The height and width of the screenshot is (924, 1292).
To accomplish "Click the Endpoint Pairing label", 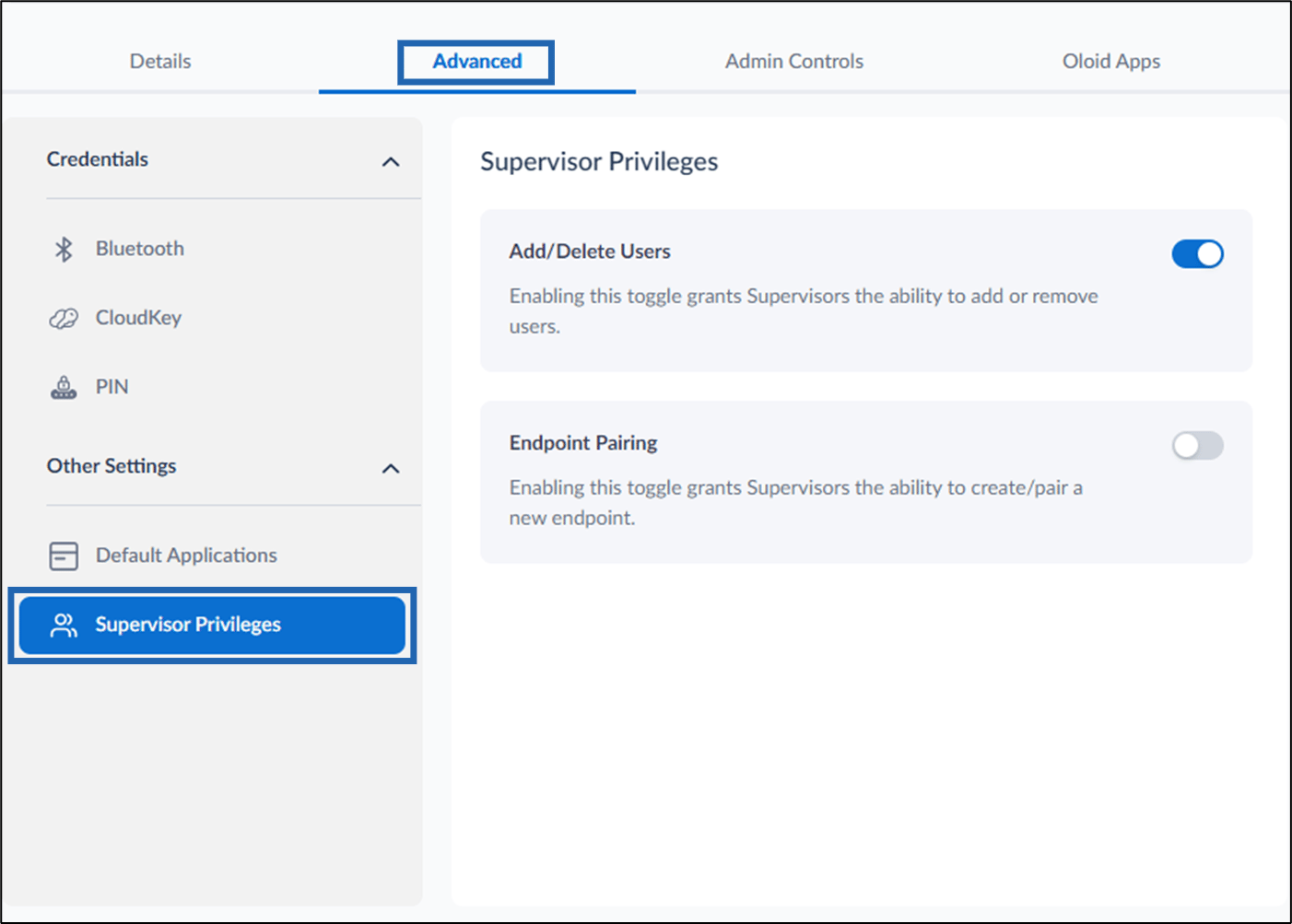I will (583, 443).
